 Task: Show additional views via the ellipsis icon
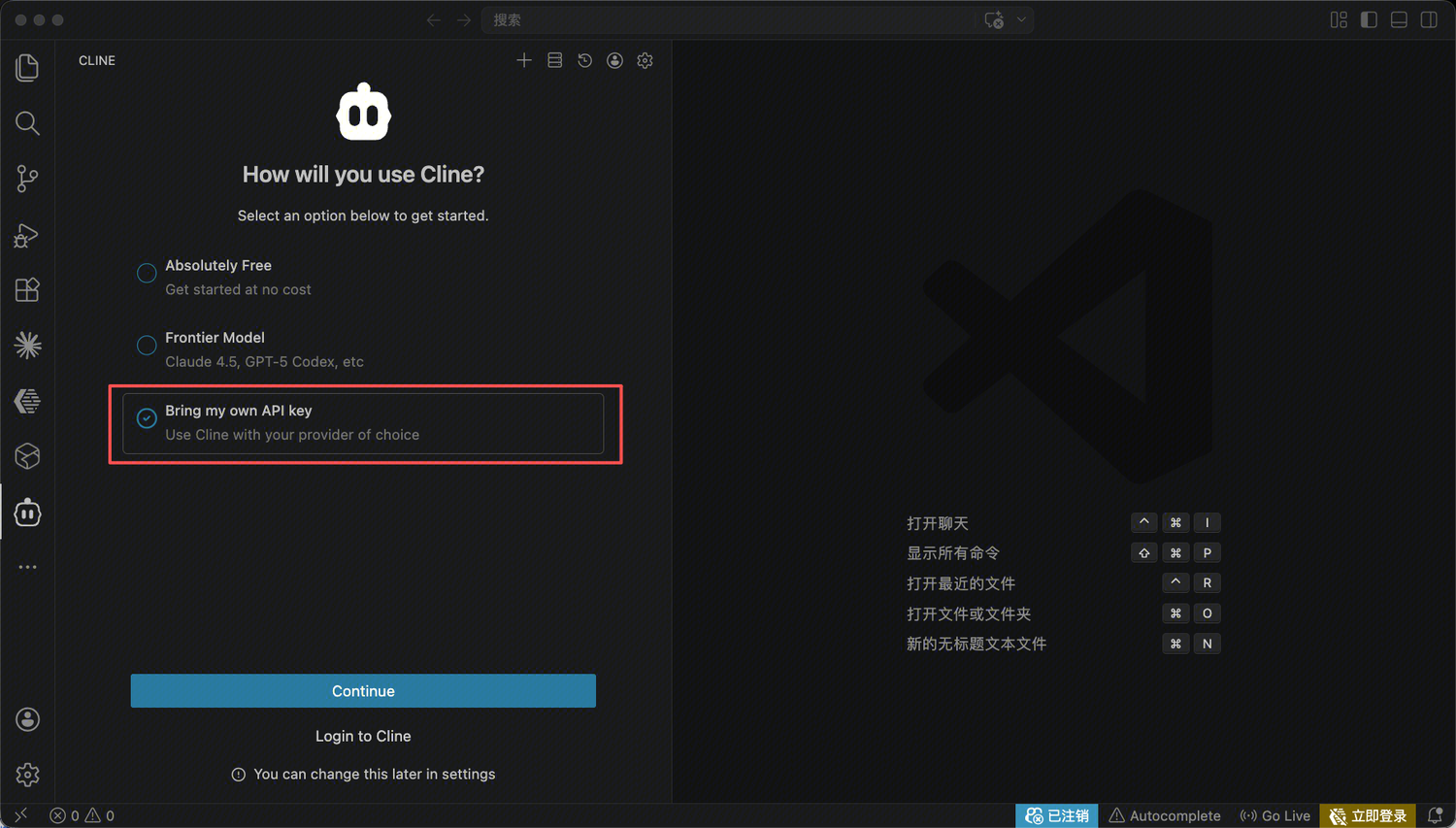(27, 567)
